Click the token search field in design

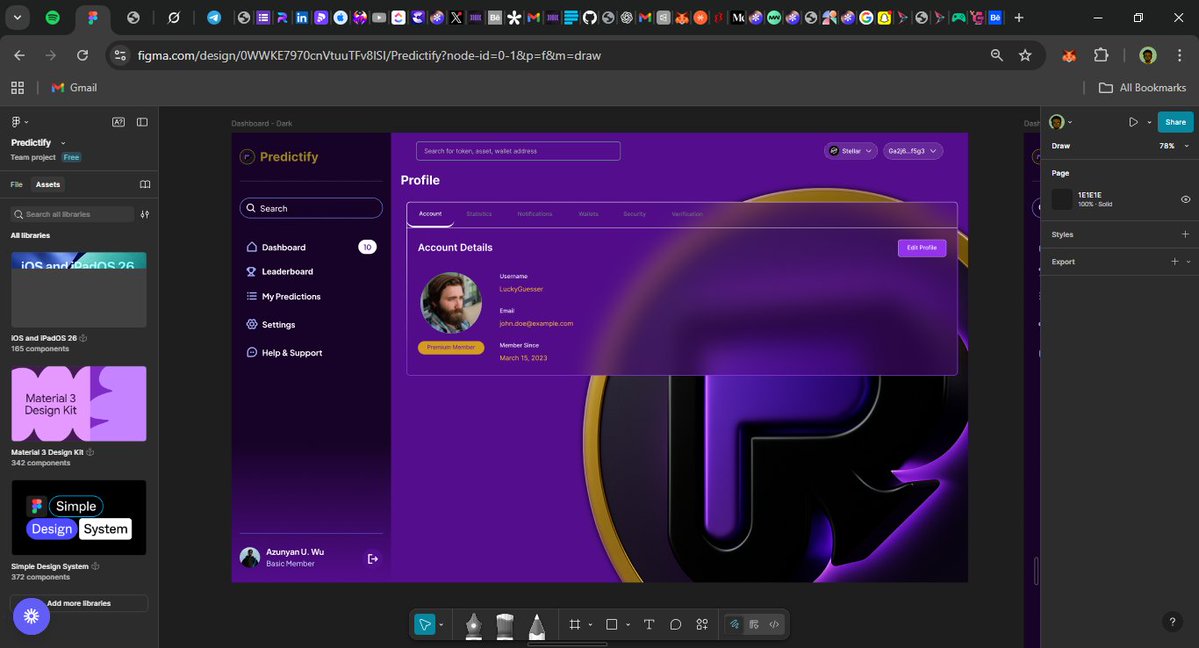(518, 151)
